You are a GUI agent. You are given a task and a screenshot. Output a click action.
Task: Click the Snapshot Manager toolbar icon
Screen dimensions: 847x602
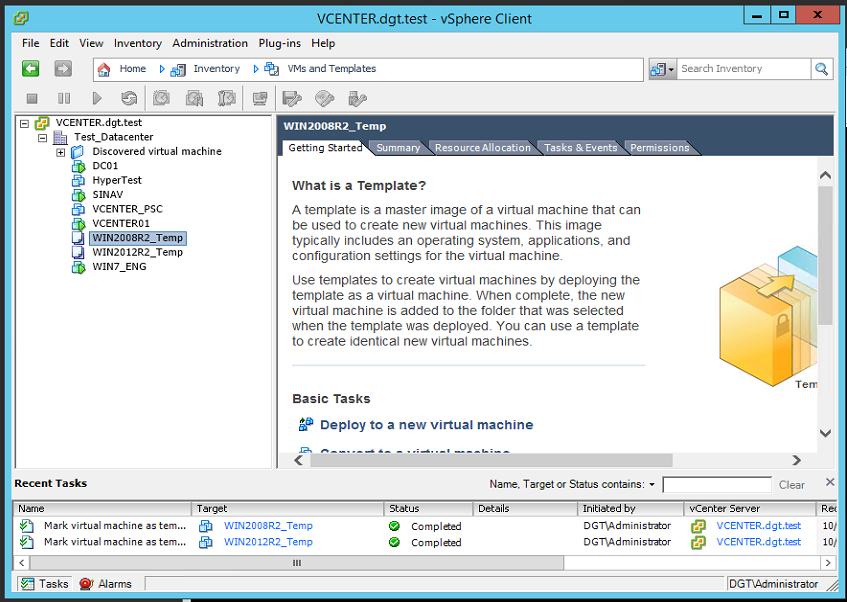coord(227,98)
